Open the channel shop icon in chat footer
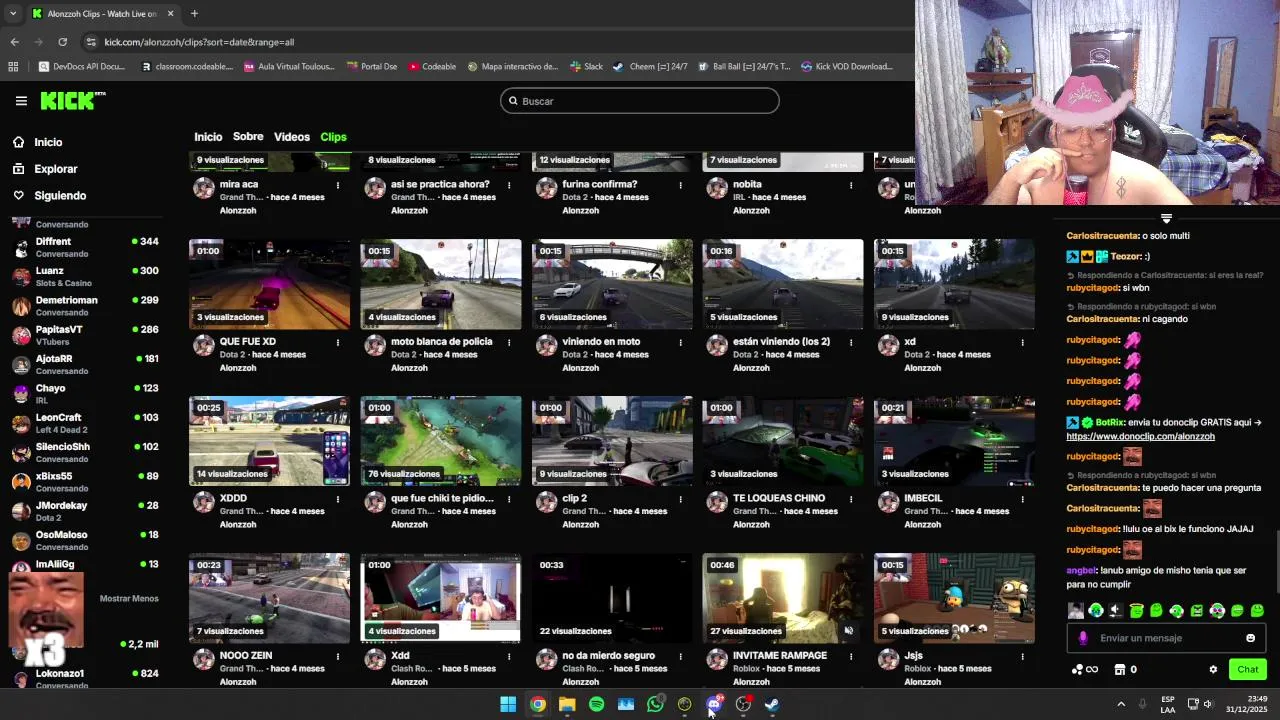1280x720 pixels. point(1120,669)
